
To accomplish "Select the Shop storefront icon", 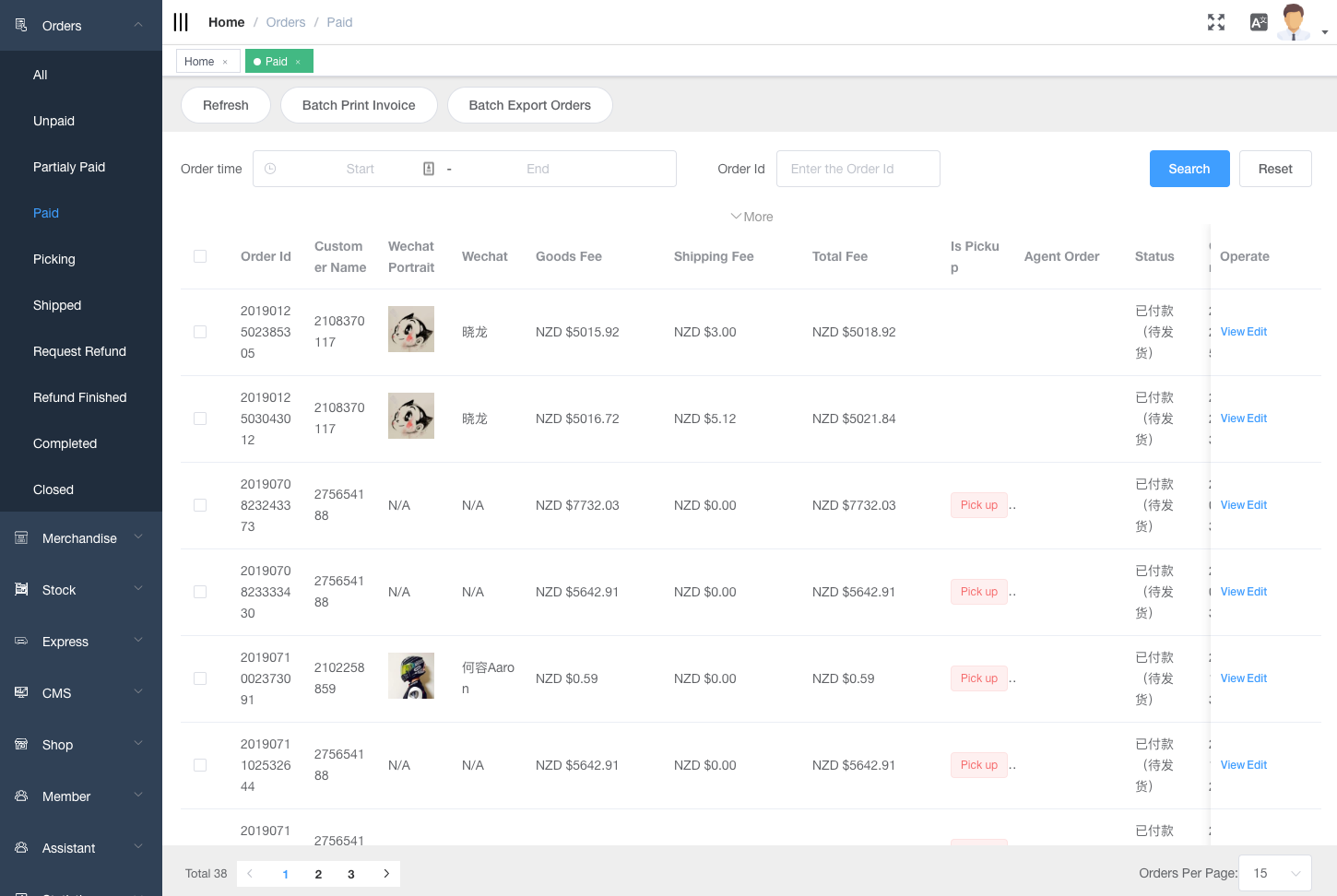I will point(20,744).
